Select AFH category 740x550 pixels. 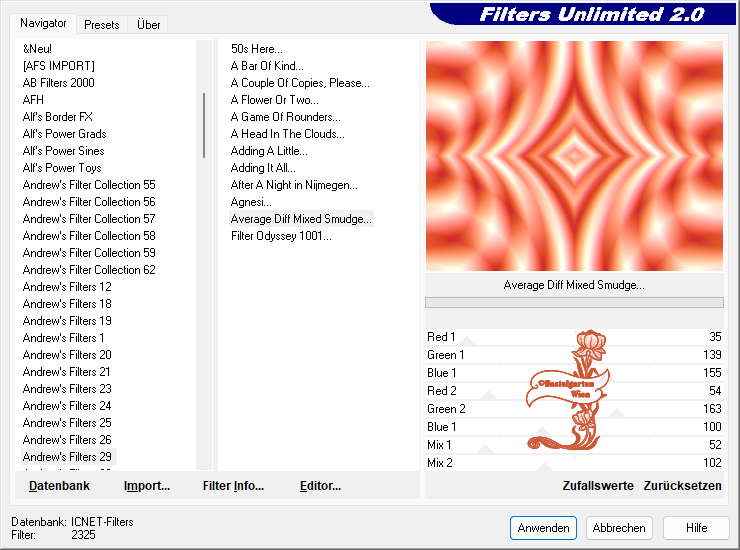coord(33,100)
